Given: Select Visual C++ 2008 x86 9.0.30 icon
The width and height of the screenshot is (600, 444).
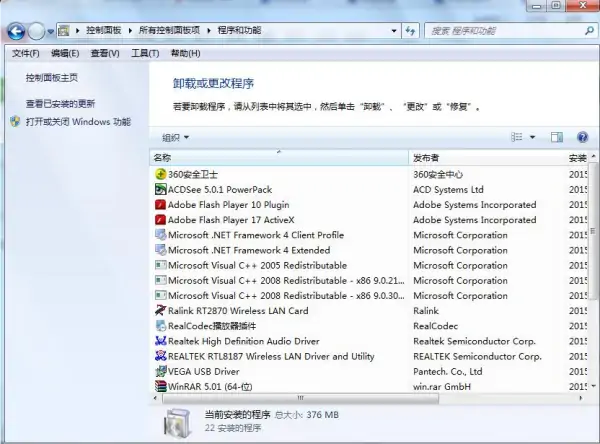Looking at the screenshot, I should 160,295.
